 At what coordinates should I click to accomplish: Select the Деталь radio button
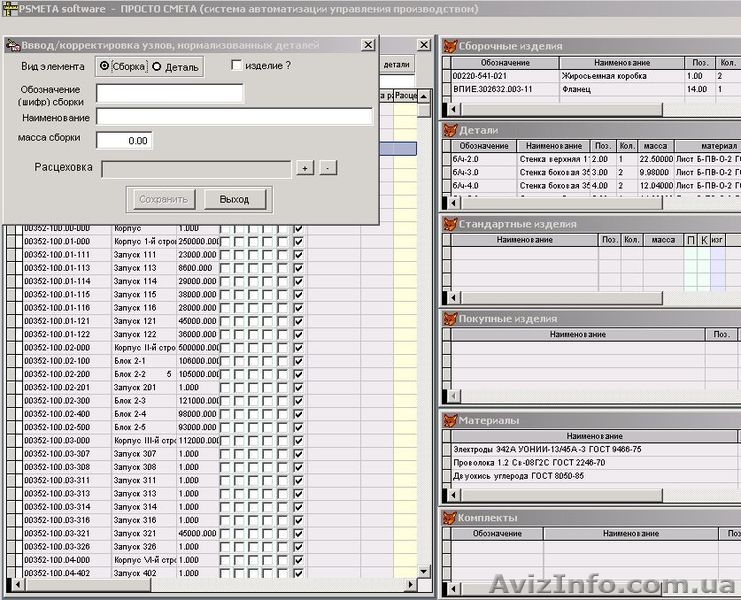156,67
